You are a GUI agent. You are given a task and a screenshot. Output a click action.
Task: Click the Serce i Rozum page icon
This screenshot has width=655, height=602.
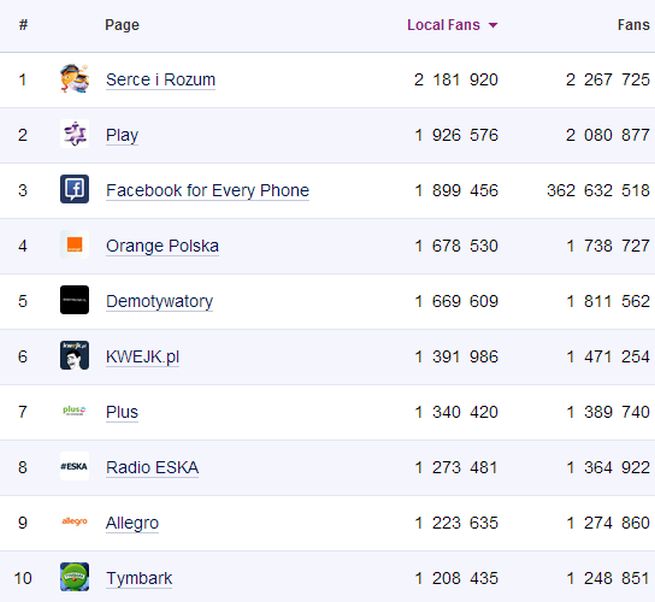tap(74, 79)
